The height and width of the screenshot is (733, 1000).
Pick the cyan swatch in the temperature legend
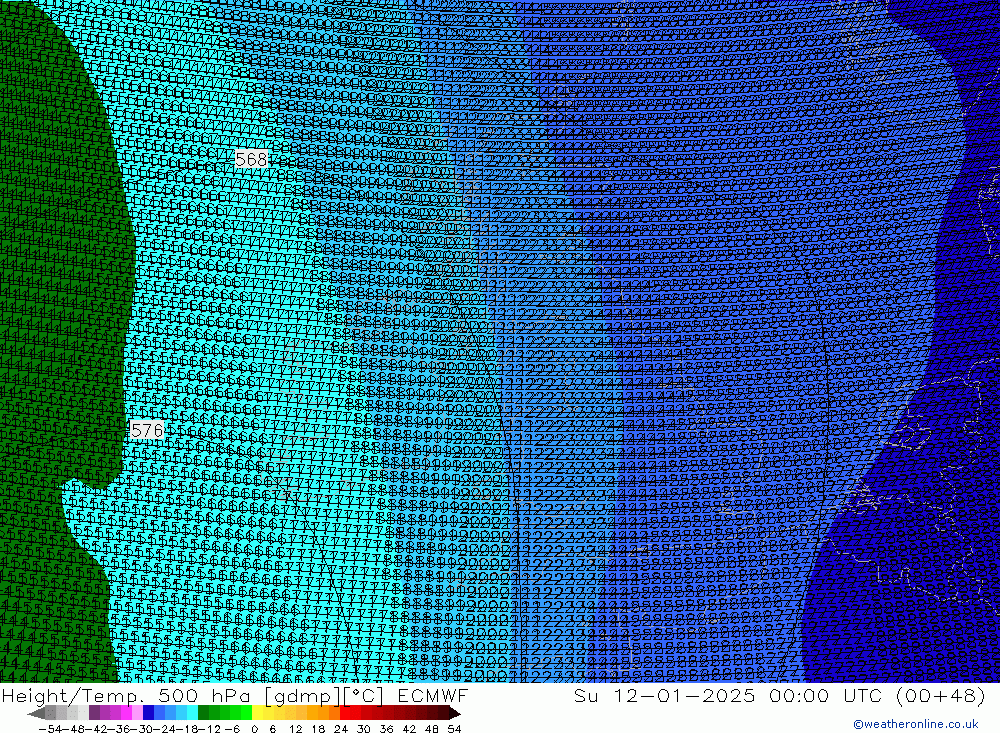pyautogui.click(x=192, y=713)
